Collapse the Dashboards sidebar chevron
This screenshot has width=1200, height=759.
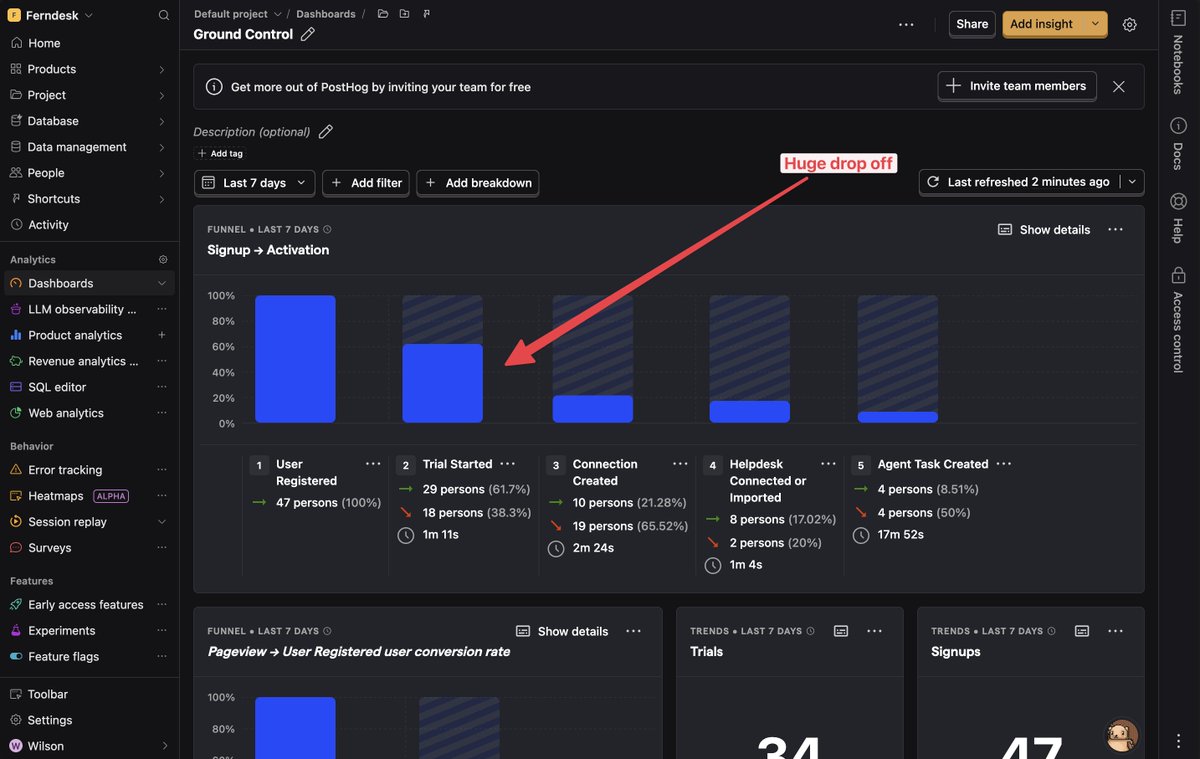click(x=162, y=284)
